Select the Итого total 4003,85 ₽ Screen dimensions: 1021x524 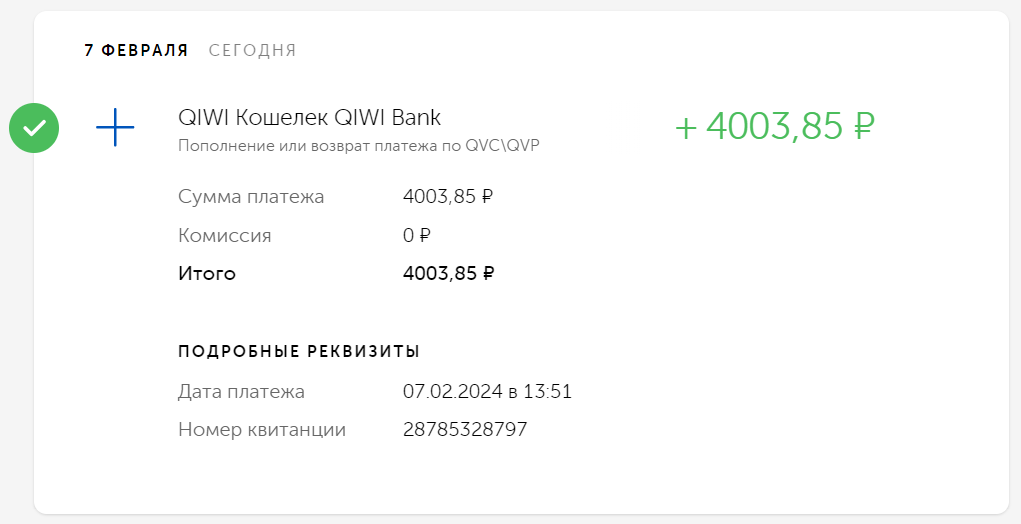[x=449, y=273]
